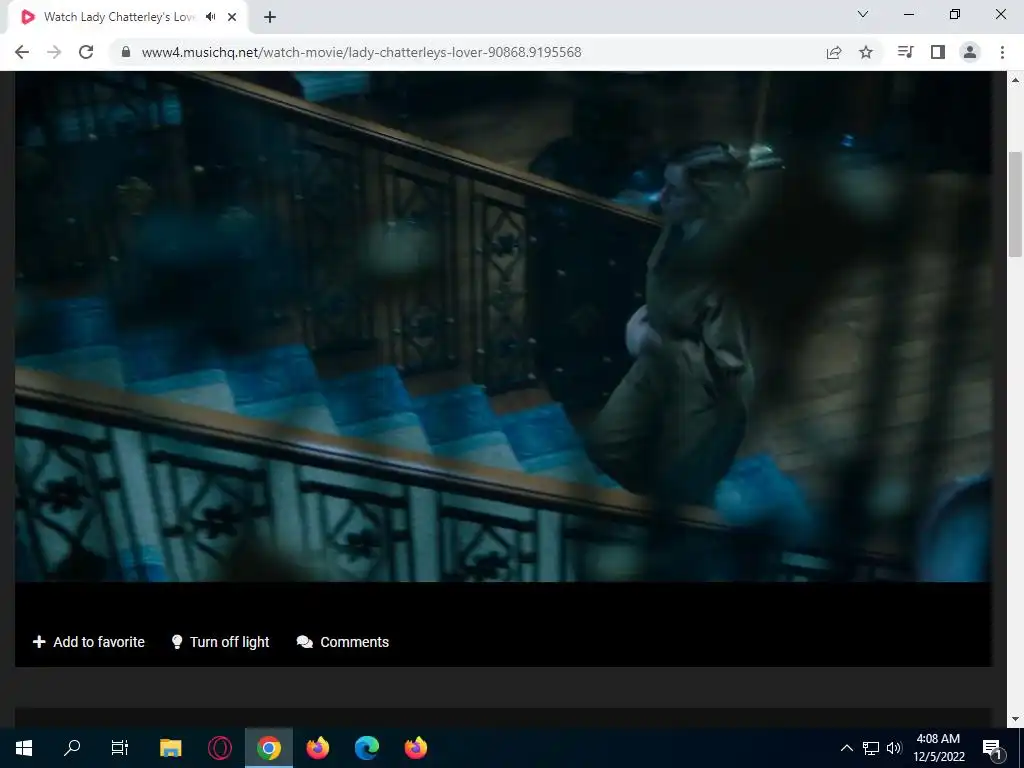Open media controls in Chrome toolbar
Viewport: 1024px width, 768px height.
905,52
